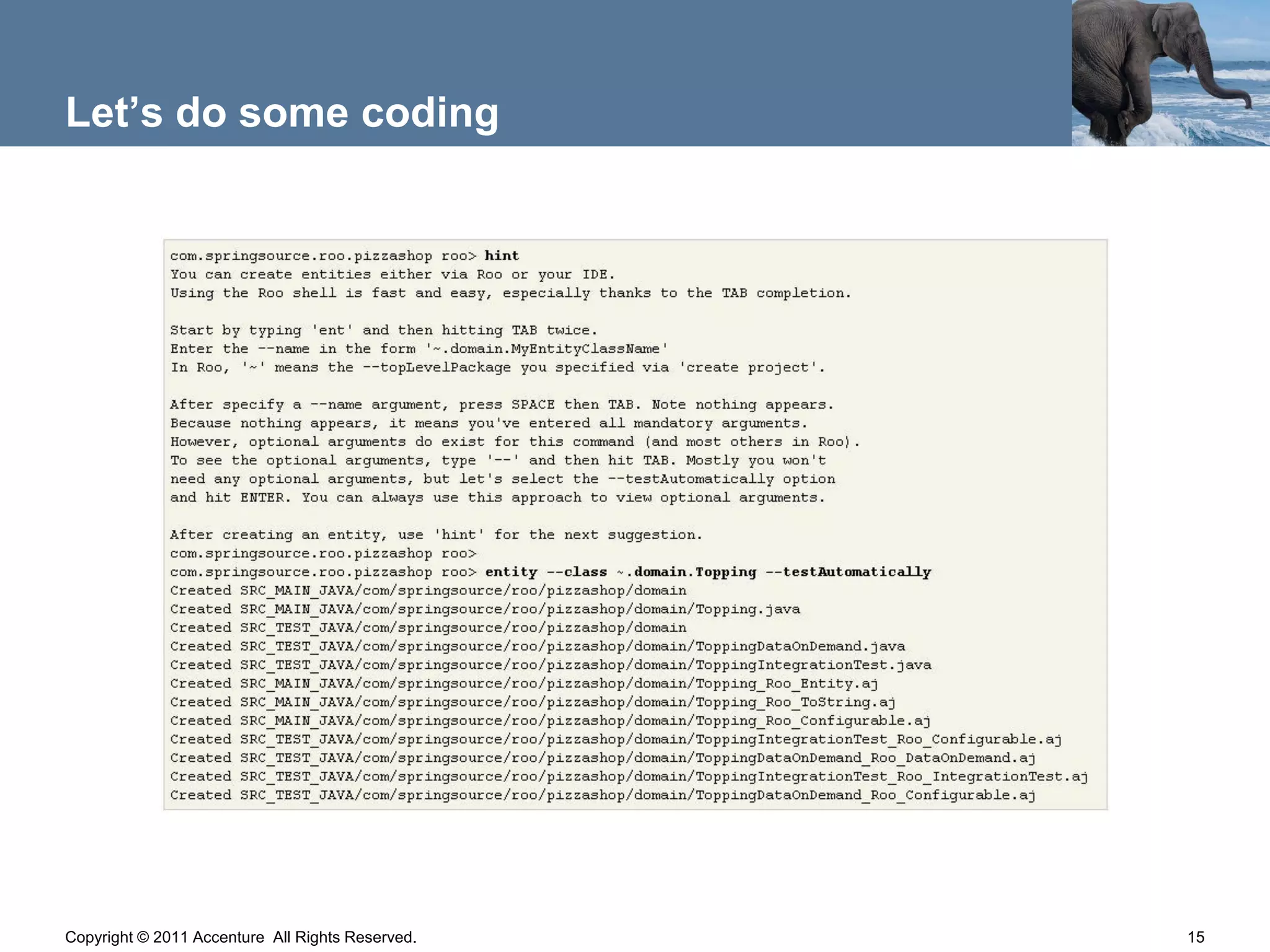This screenshot has height=952, width=1270.
Task: Click line 'However, optional arguments do exist'
Action: 515,442
